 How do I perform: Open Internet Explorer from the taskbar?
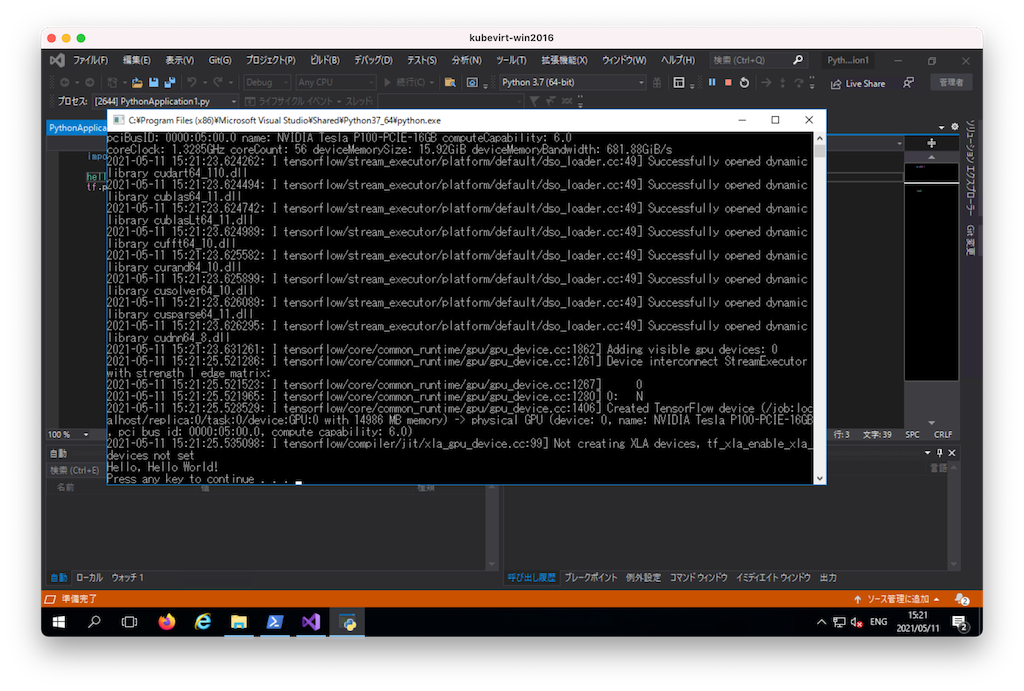point(203,622)
